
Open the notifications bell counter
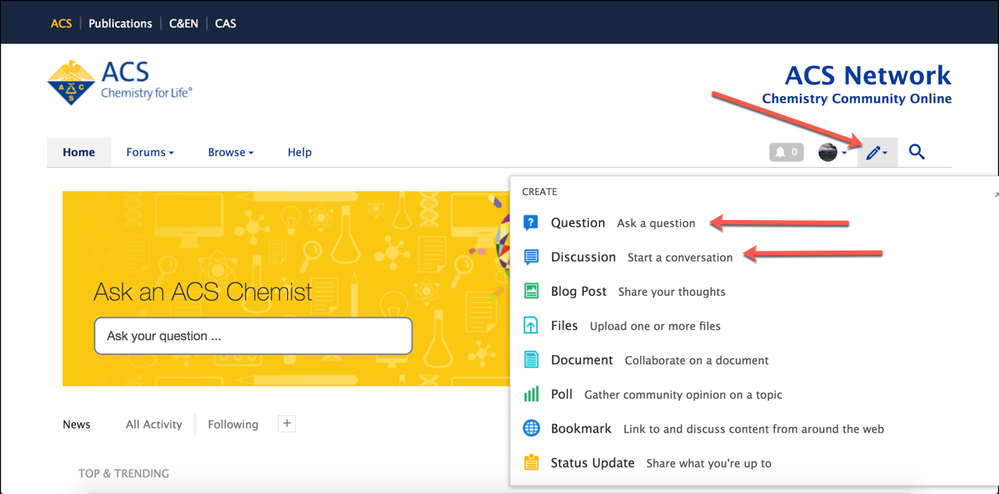(785, 152)
